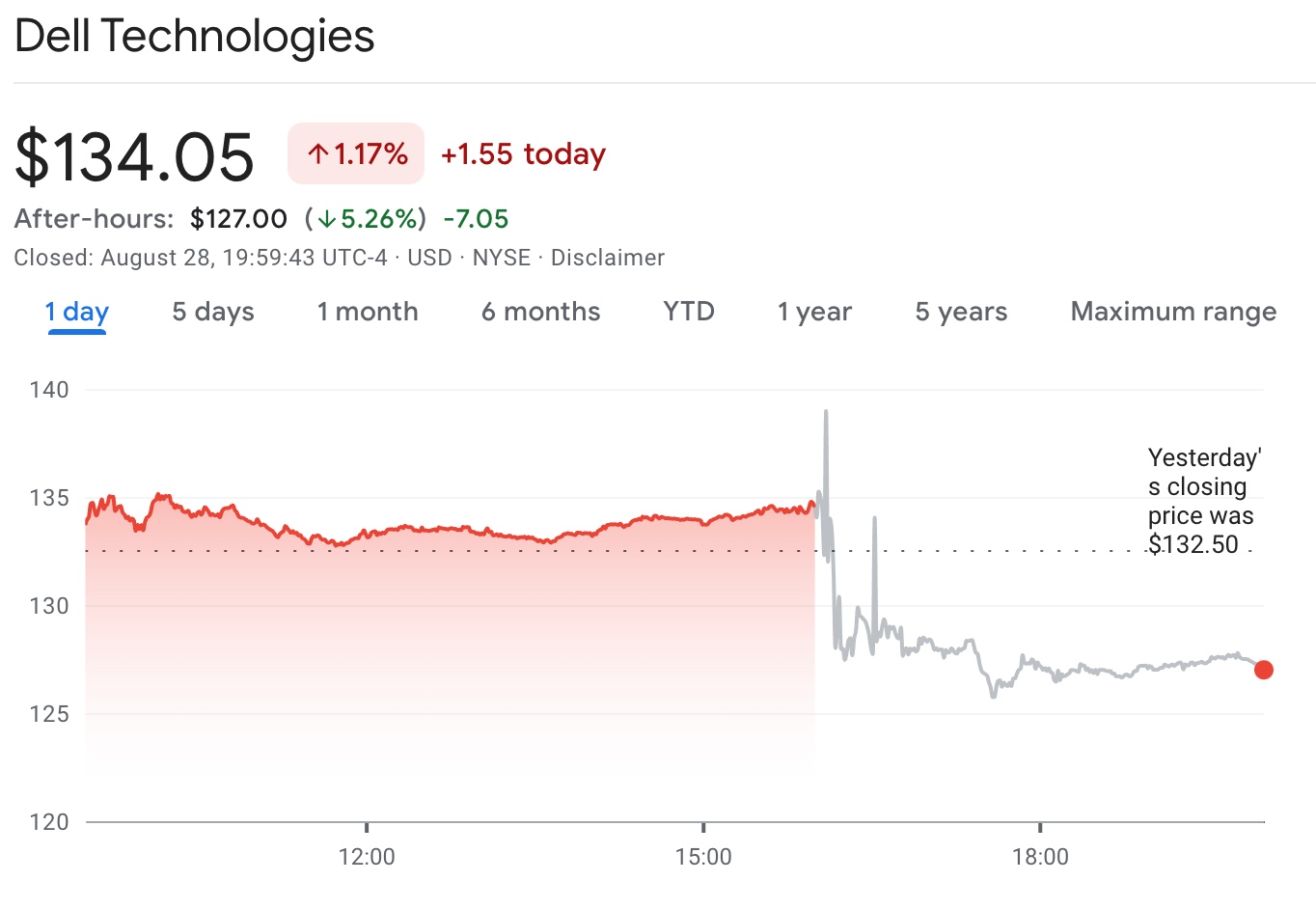Switch to the 5 days chart view
1316x909 pixels.
[x=212, y=312]
